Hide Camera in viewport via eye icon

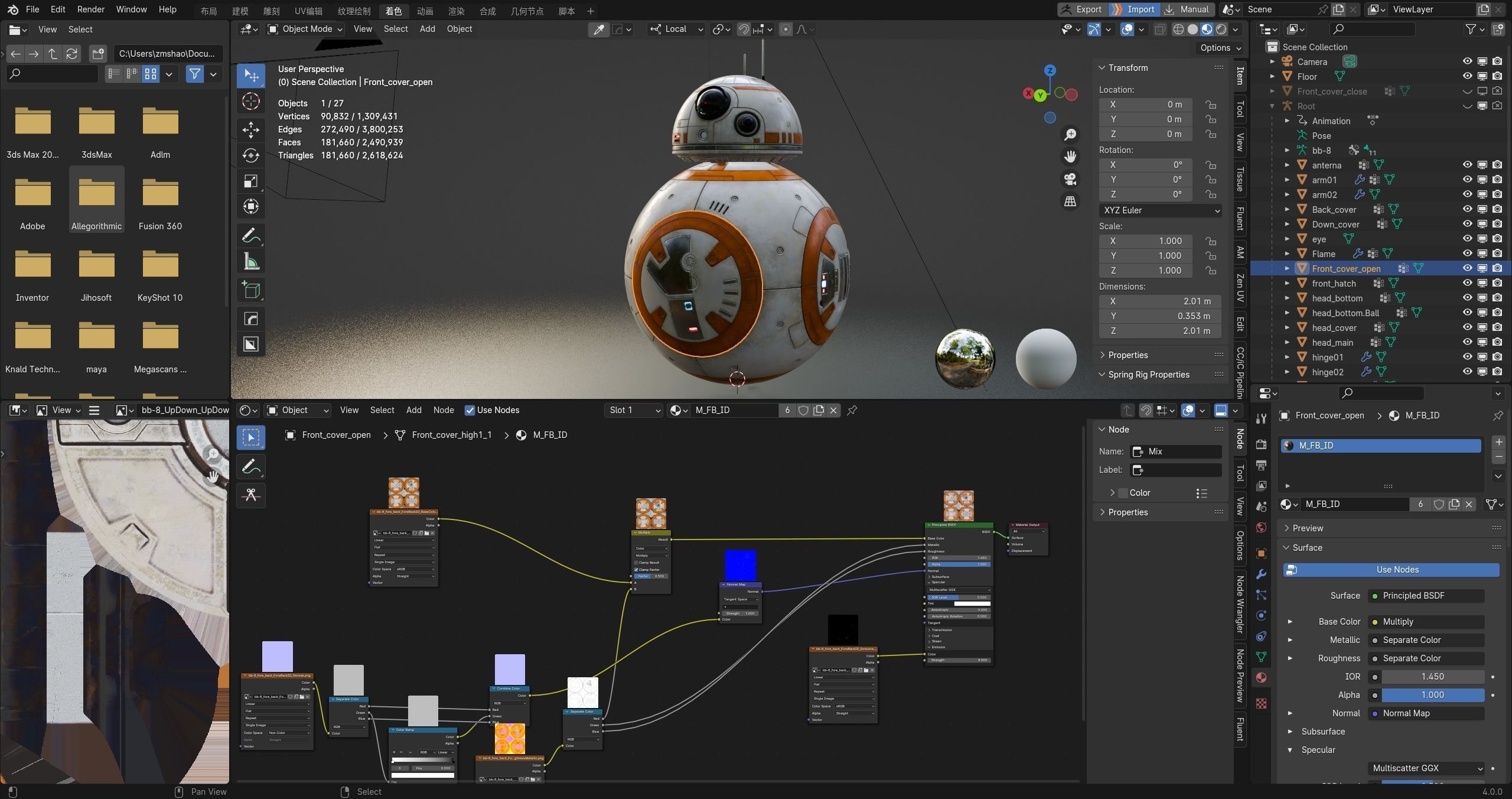[x=1467, y=61]
